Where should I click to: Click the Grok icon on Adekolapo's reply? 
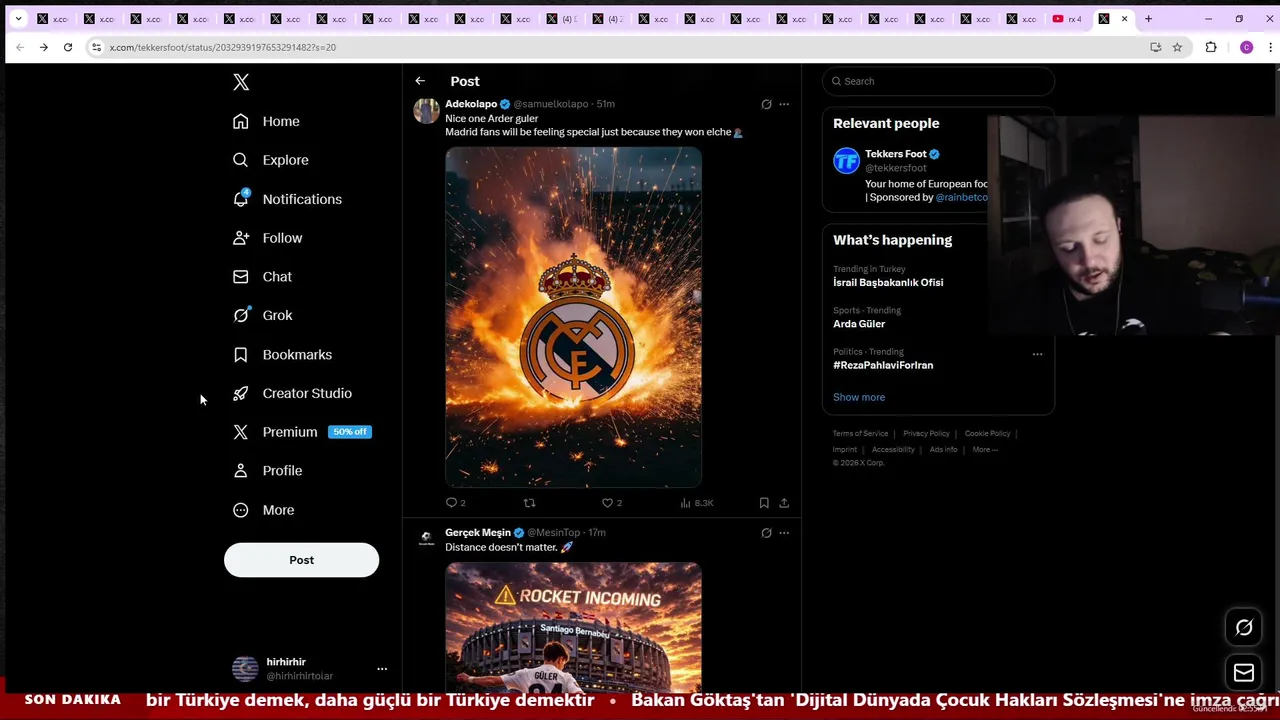click(x=766, y=104)
